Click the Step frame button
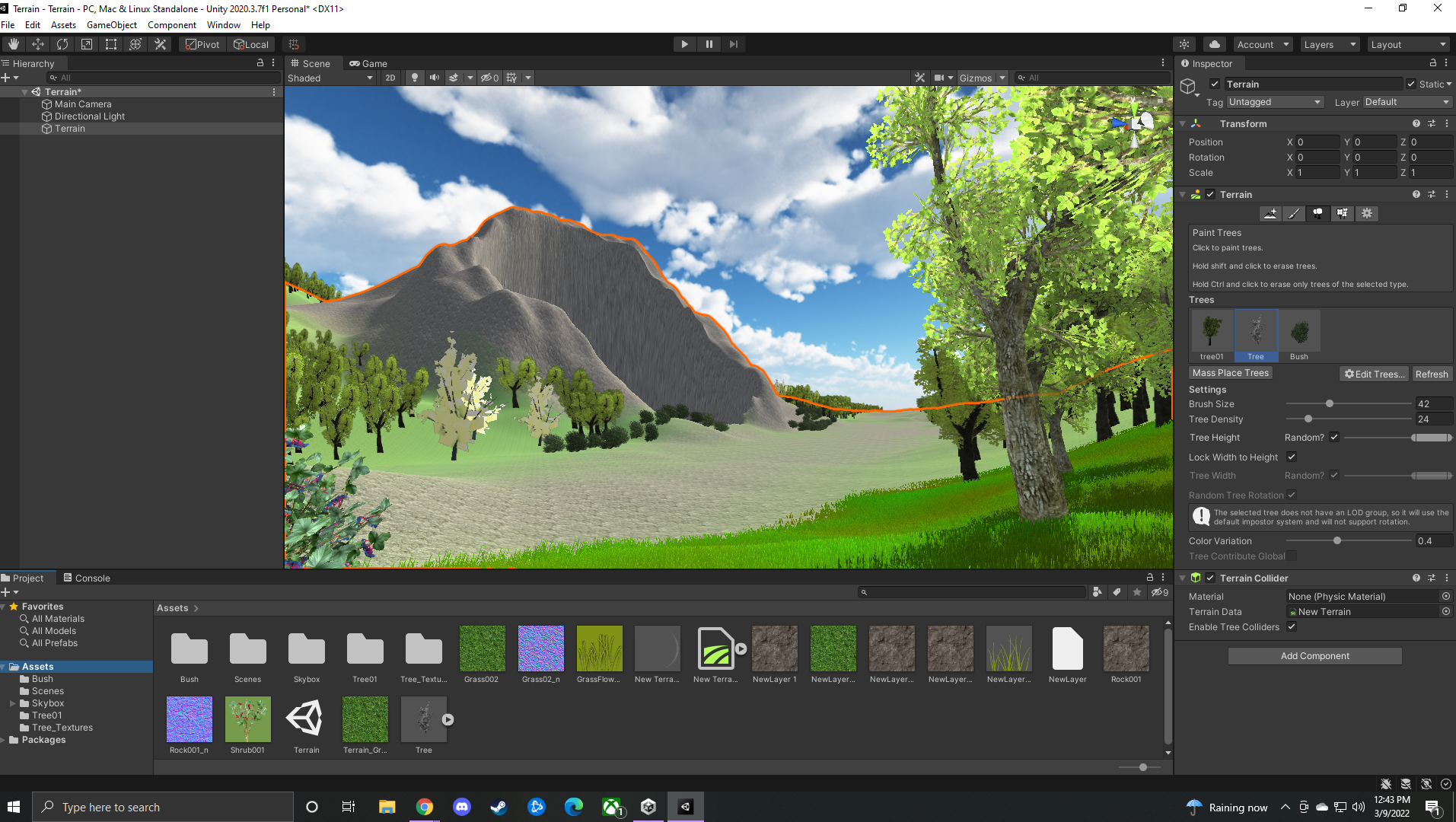This screenshot has height=822, width=1456. click(x=734, y=44)
